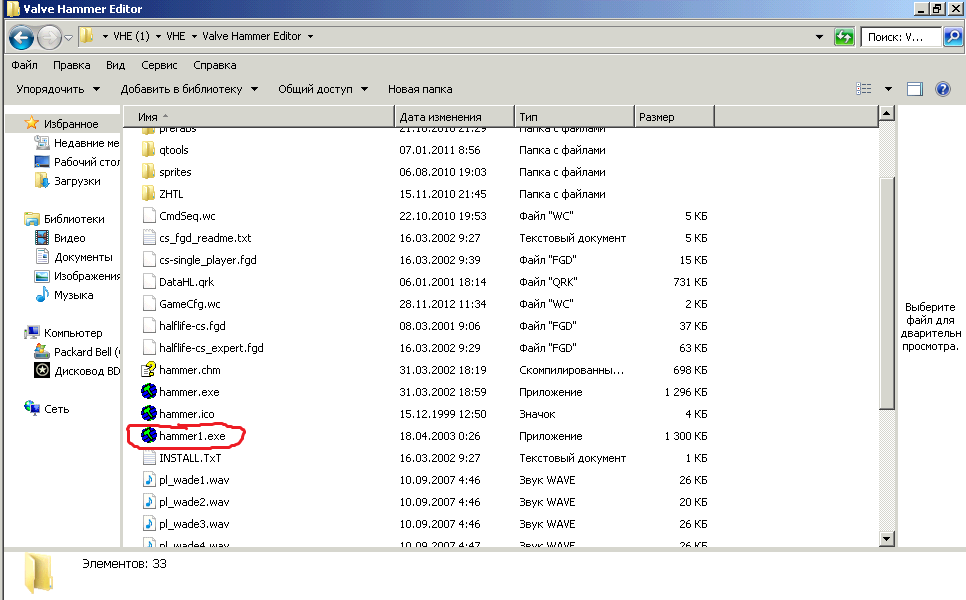Click the refresh icon beside address bar
The width and height of the screenshot is (966, 600).
coord(844,37)
